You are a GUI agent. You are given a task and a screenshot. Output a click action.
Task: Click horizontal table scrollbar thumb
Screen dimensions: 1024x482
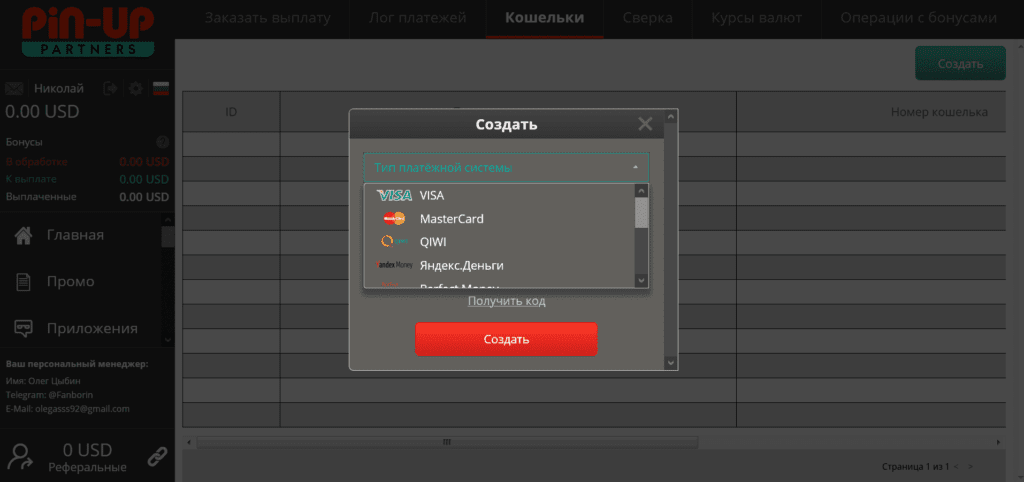[447, 442]
